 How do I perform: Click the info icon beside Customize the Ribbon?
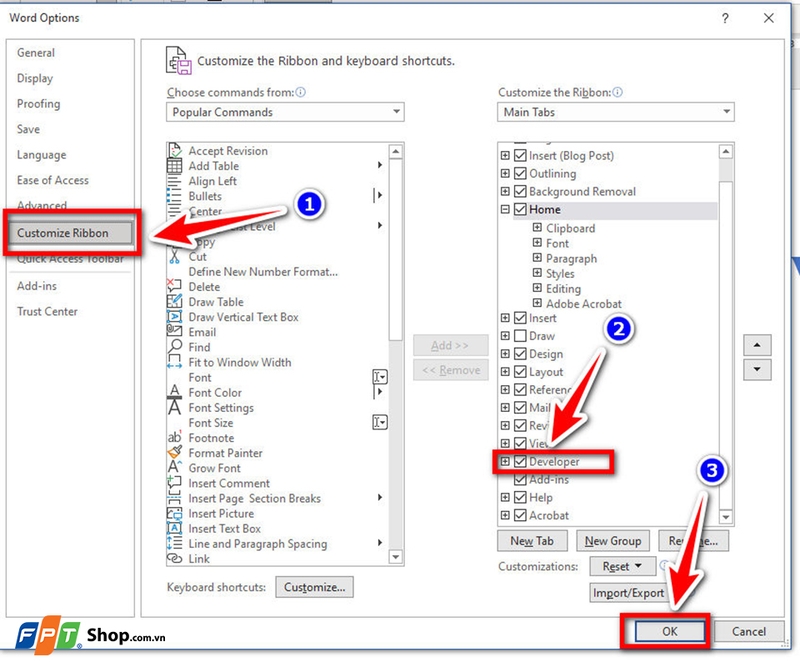[x=617, y=92]
